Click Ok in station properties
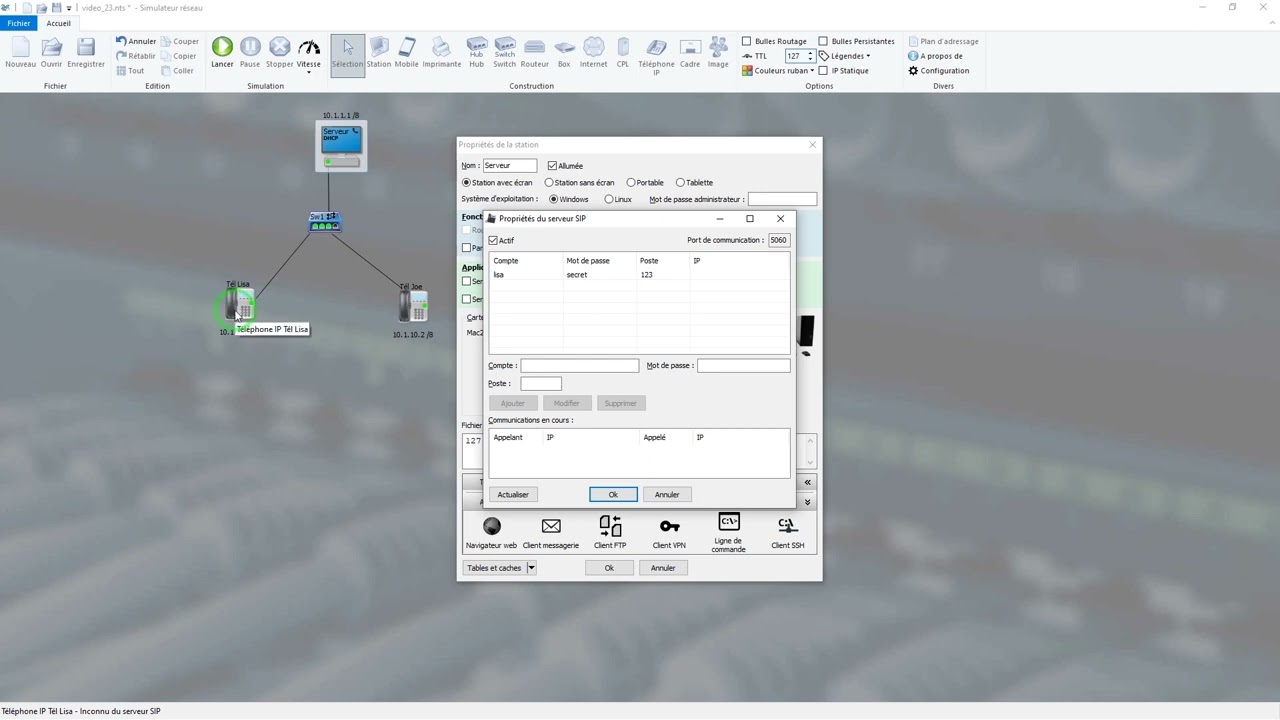Viewport: 1280px width, 720px height. pos(609,568)
